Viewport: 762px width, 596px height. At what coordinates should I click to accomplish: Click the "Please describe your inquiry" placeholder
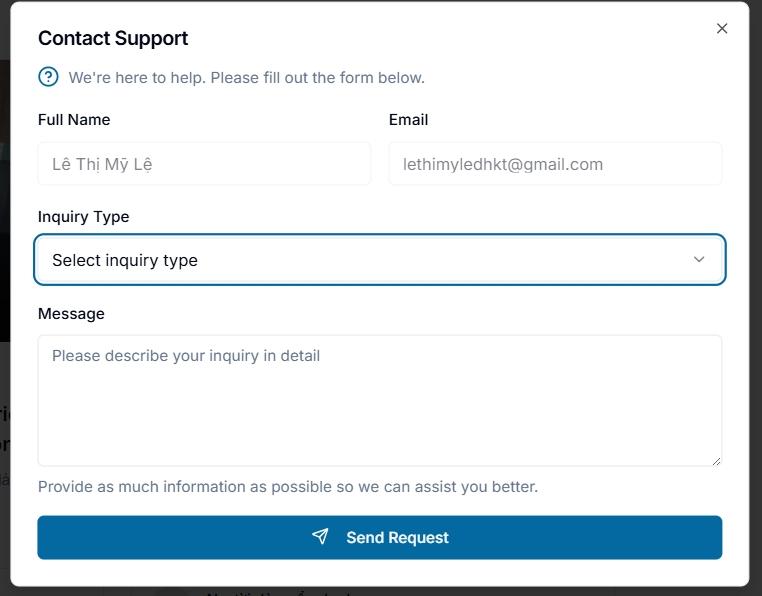click(x=186, y=356)
